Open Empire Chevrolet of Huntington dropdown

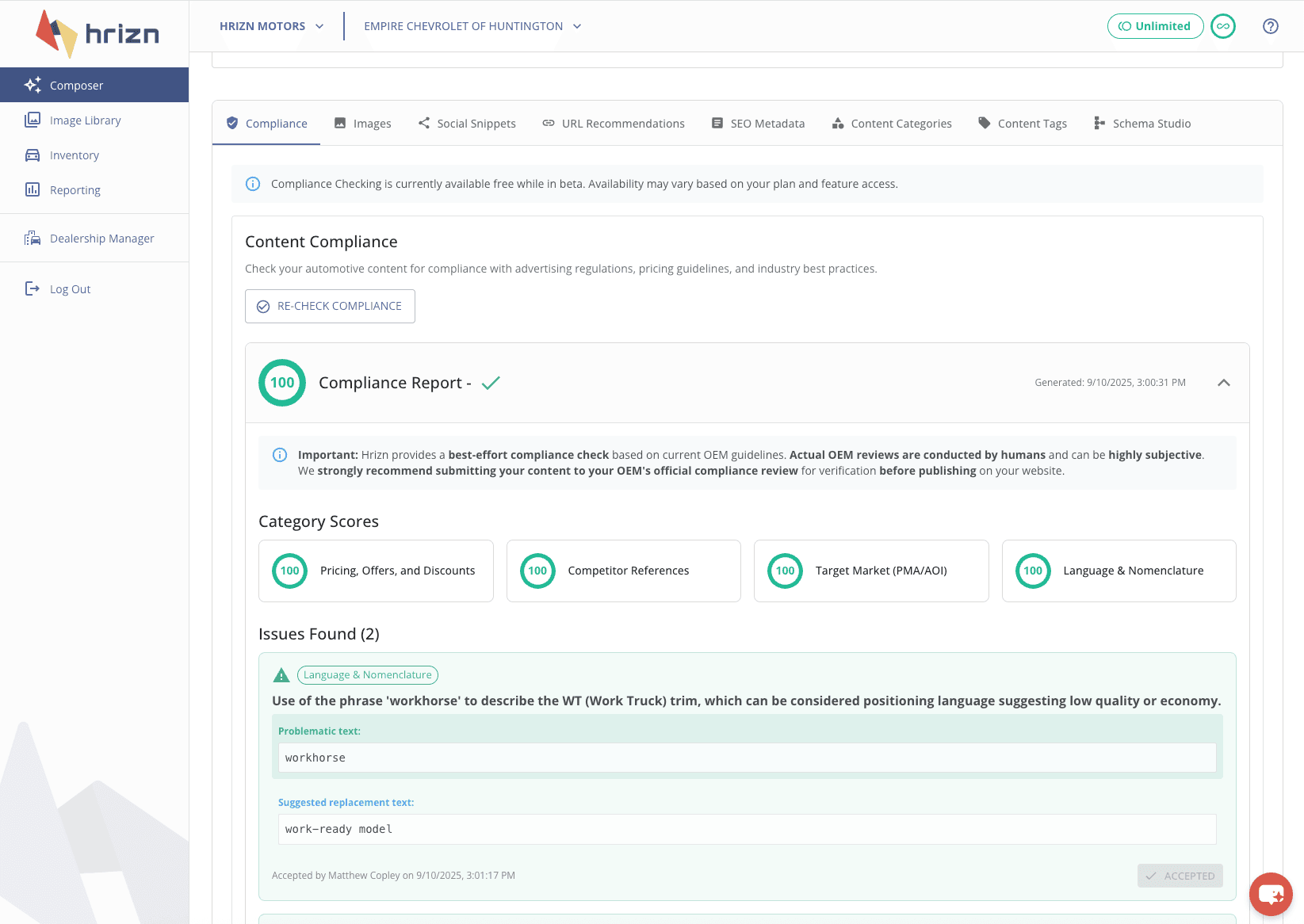(x=472, y=26)
